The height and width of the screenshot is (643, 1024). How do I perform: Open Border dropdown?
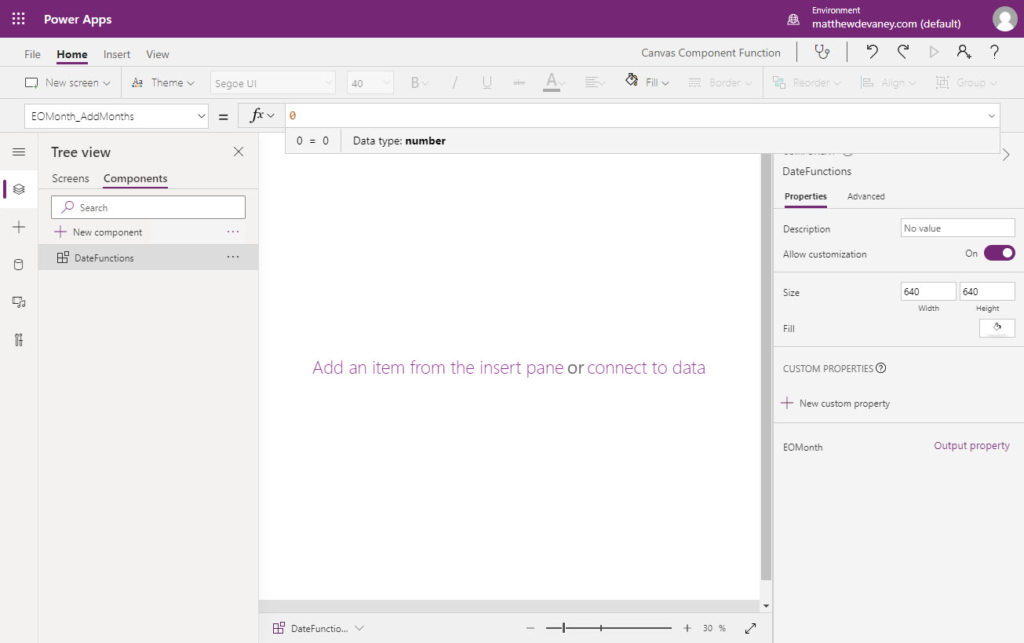point(720,83)
